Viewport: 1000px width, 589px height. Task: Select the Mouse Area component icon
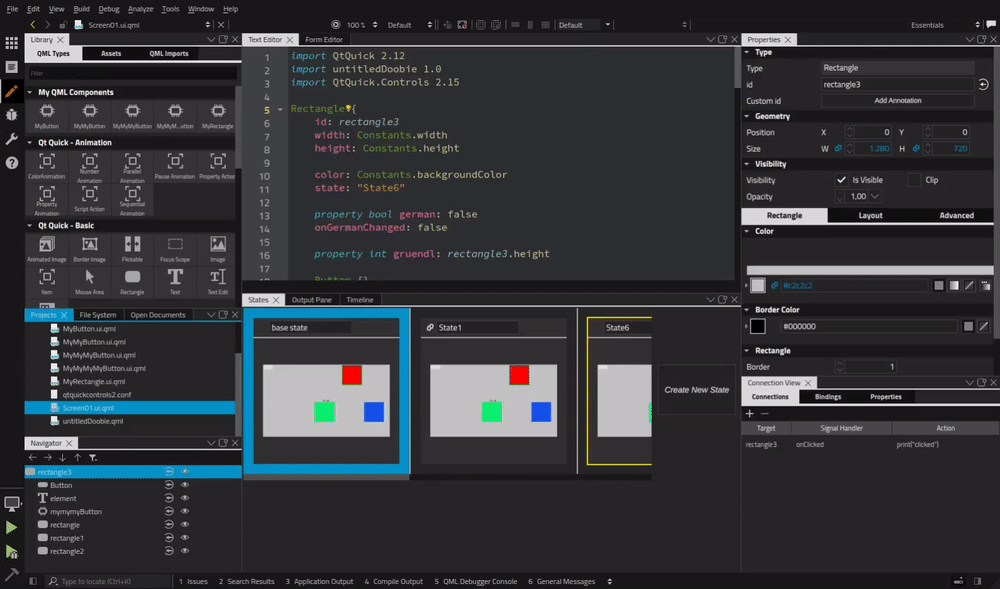[x=90, y=277]
